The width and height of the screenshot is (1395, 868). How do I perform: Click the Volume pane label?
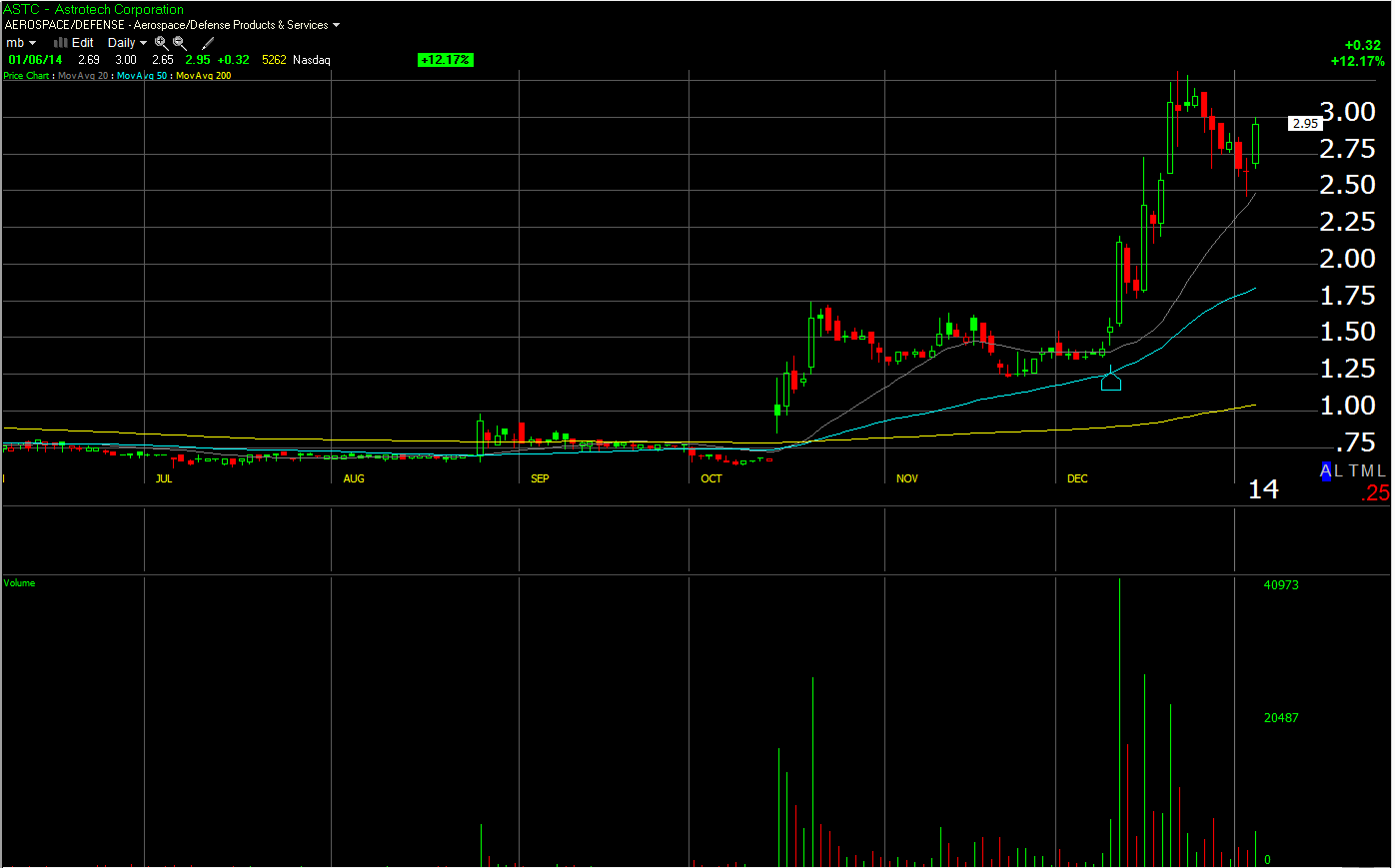tap(19, 582)
